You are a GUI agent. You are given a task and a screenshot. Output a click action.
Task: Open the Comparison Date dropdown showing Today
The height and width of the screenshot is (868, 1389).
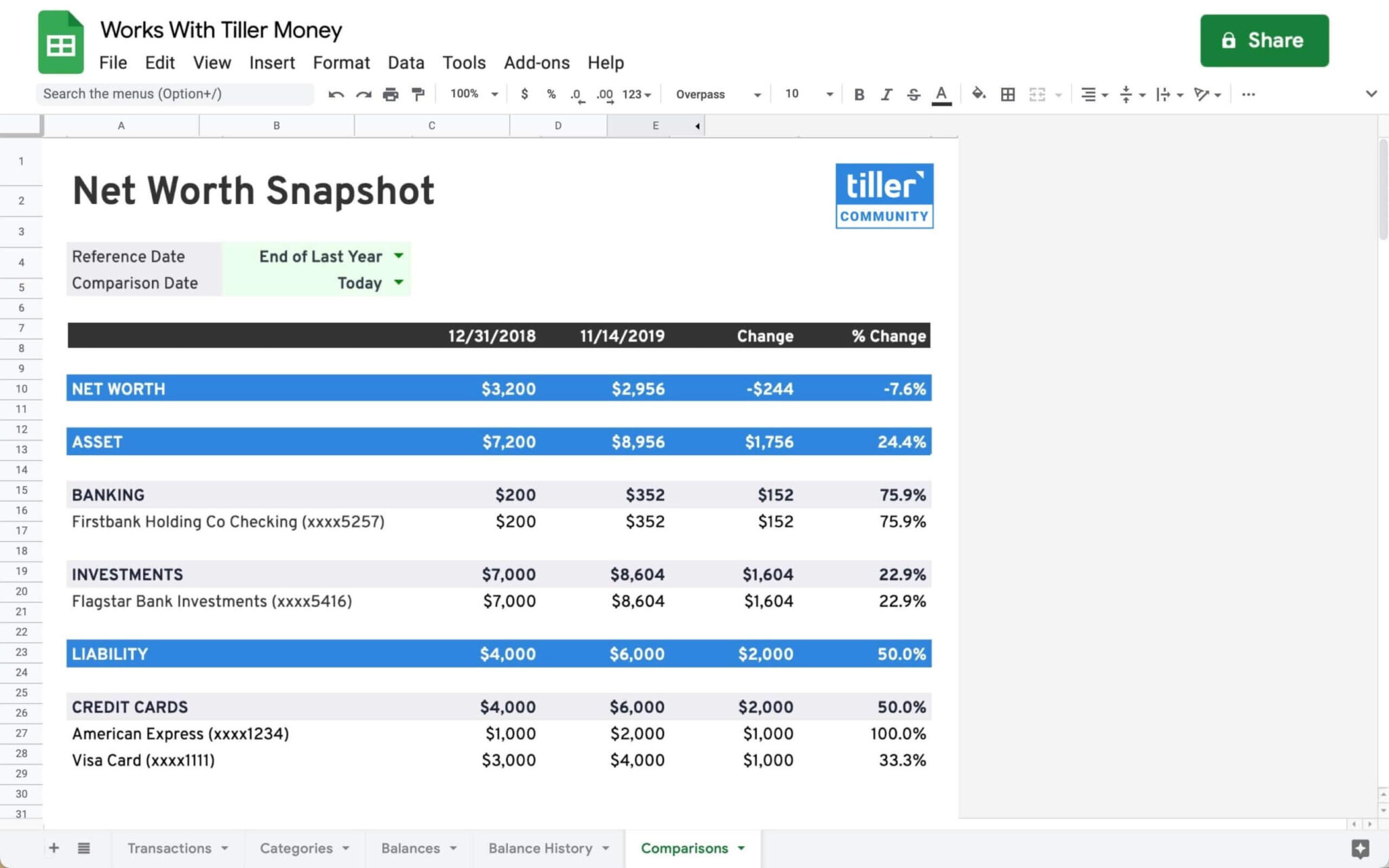(x=399, y=283)
